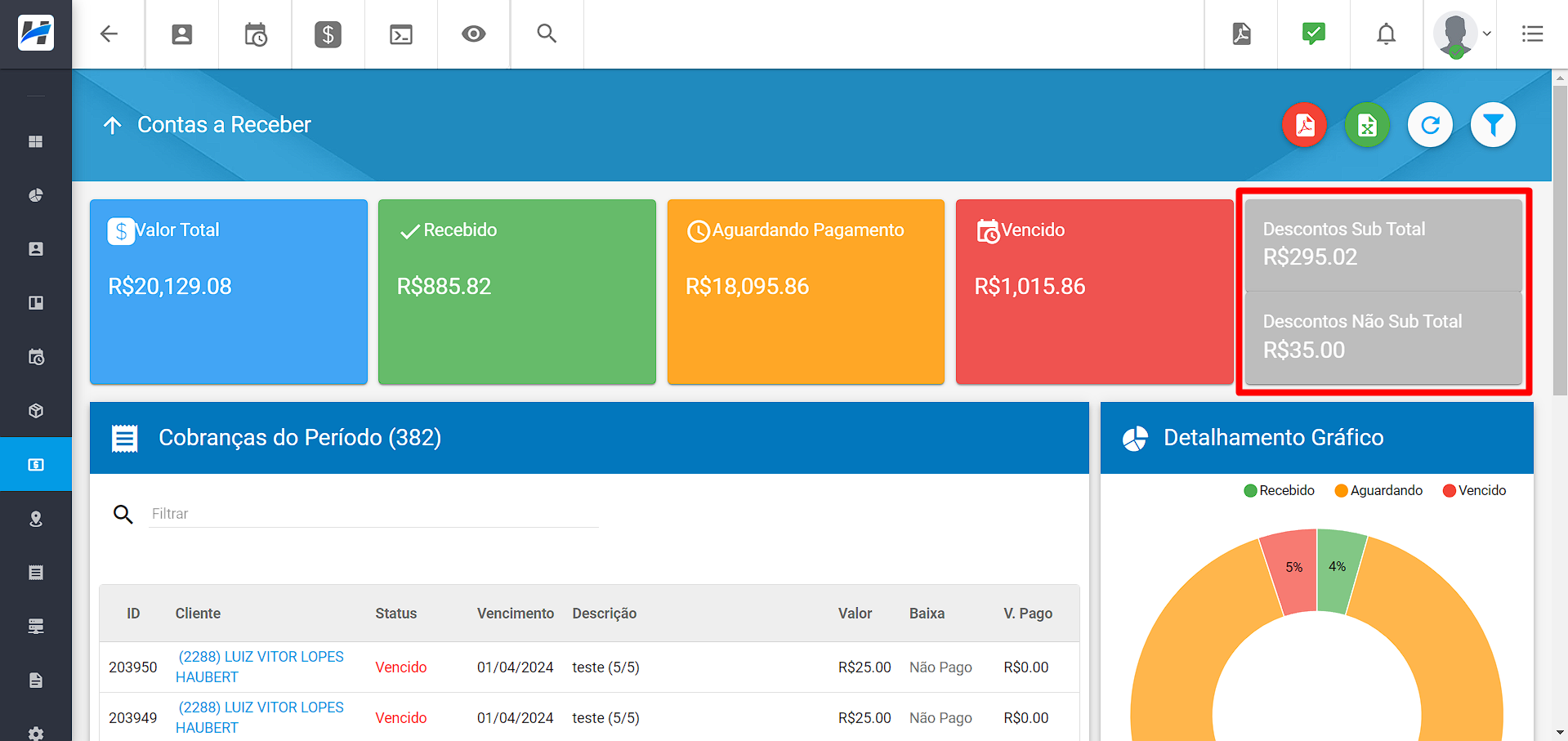1568x741 pixels.
Task: Open the file page sidebar icon
Action: click(x=36, y=681)
